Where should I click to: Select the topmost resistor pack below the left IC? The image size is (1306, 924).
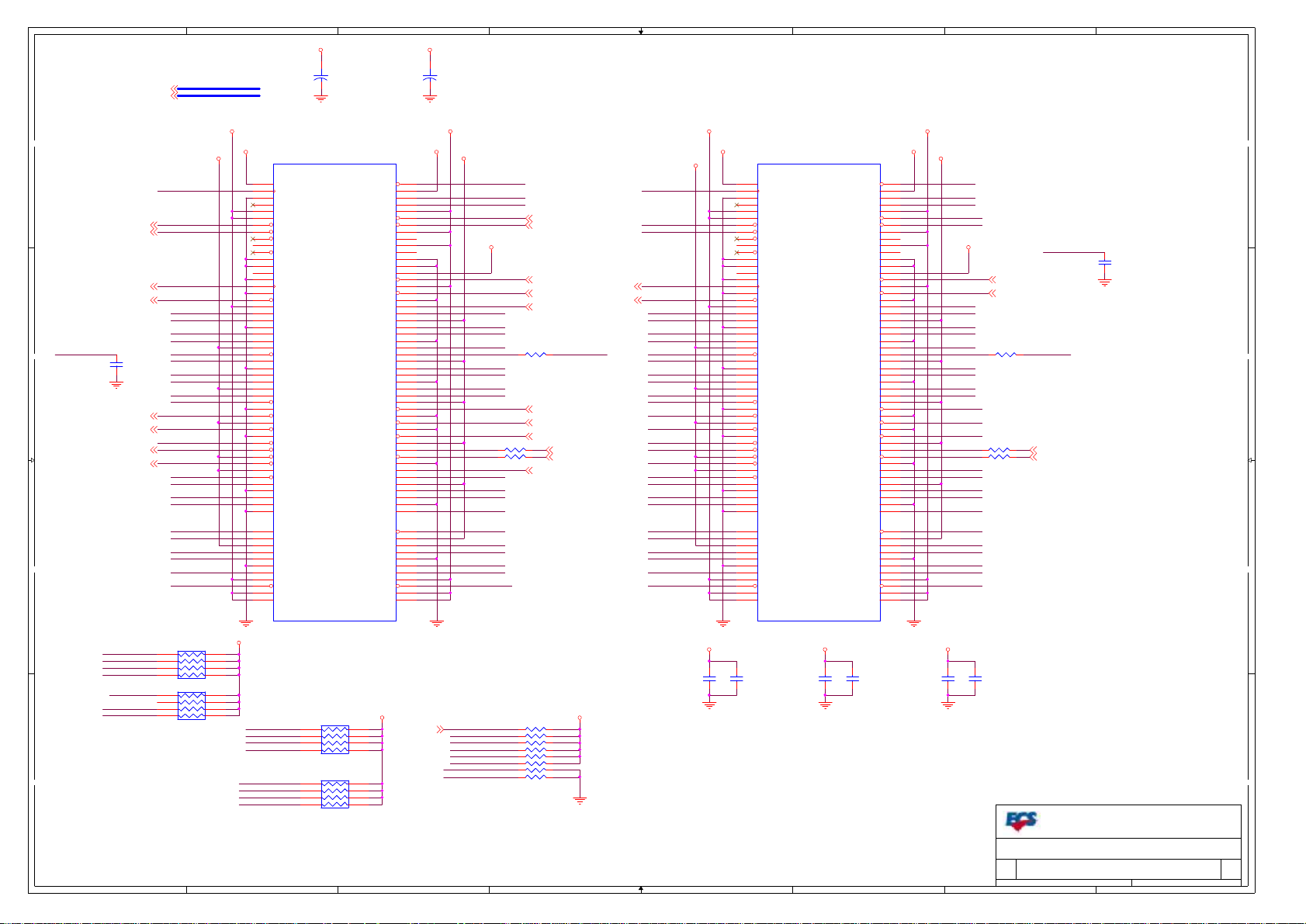click(x=192, y=665)
